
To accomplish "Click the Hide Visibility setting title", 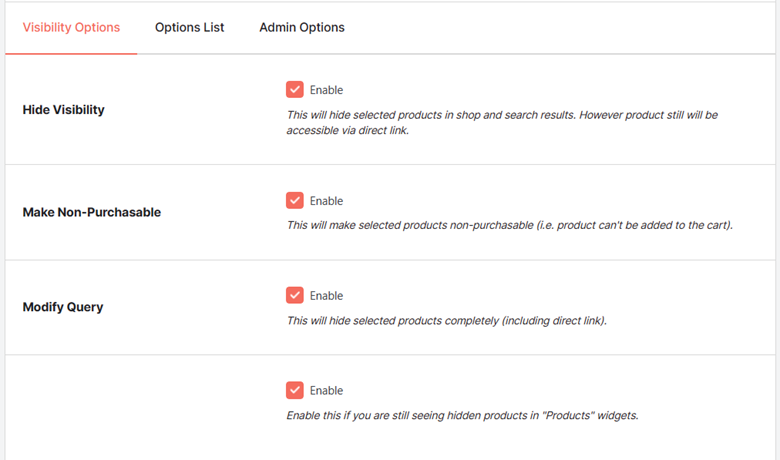I will [63, 110].
